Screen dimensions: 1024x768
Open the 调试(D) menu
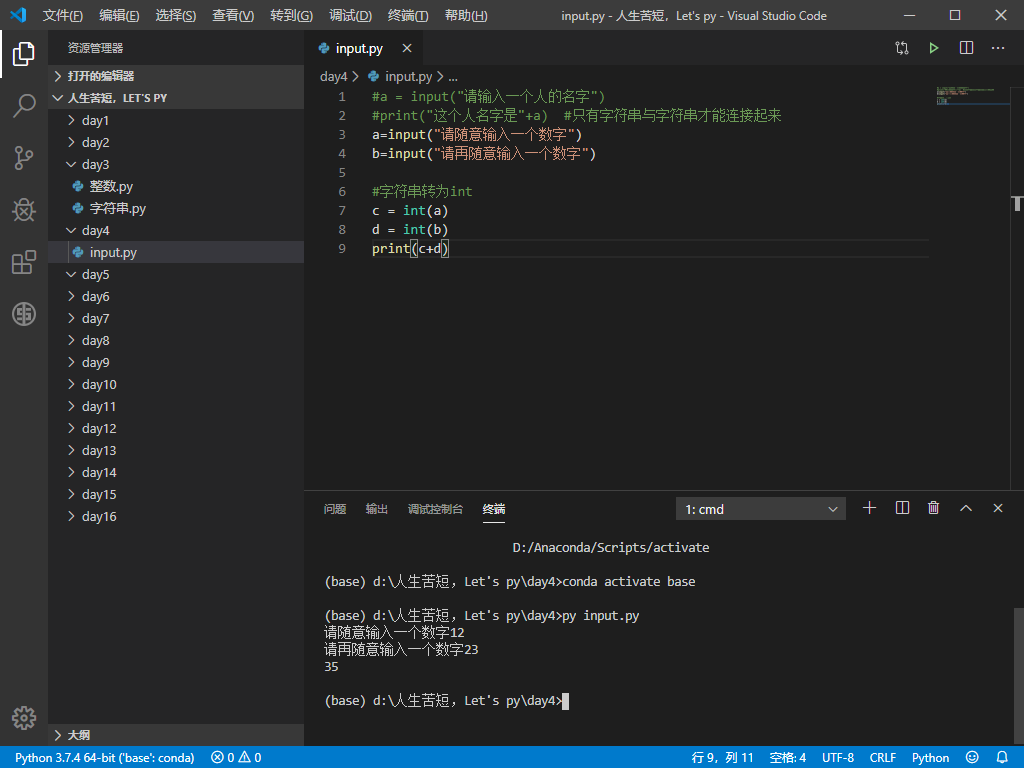click(350, 15)
